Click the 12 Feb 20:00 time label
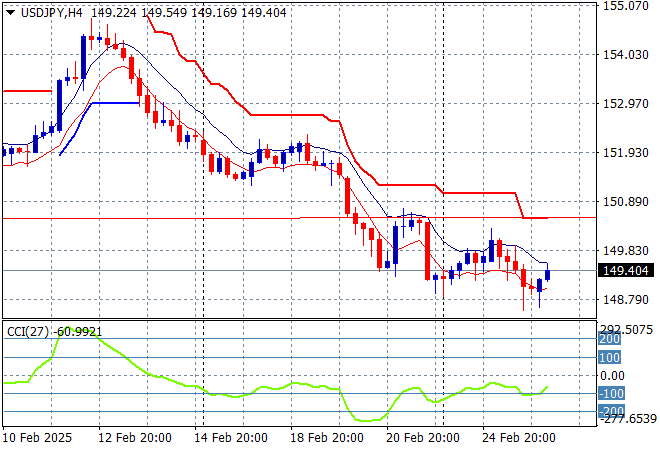 tap(135, 438)
